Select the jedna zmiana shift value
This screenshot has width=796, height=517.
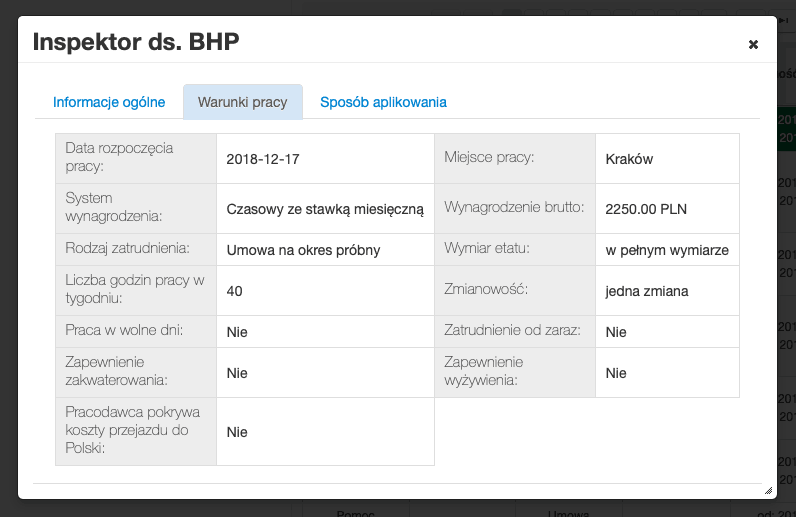pos(646,291)
